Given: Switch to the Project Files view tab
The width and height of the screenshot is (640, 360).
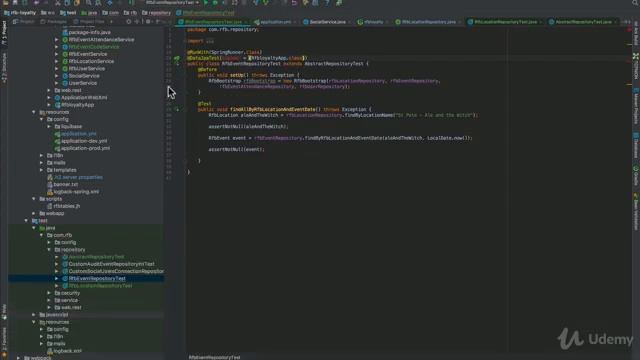Looking at the screenshot, I should coord(89,22).
